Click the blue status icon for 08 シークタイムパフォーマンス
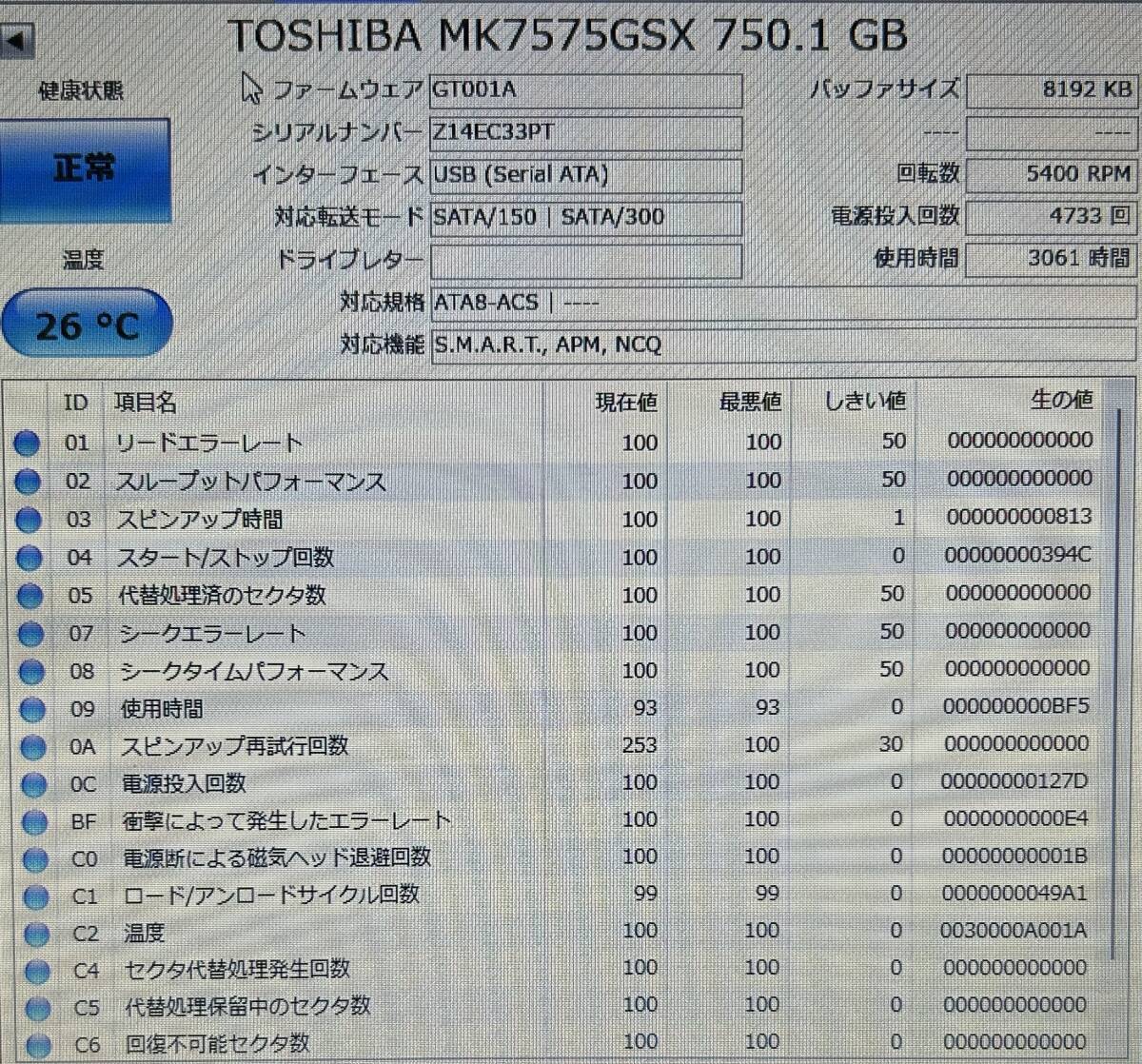This screenshot has height=1064, width=1142. coord(32,672)
